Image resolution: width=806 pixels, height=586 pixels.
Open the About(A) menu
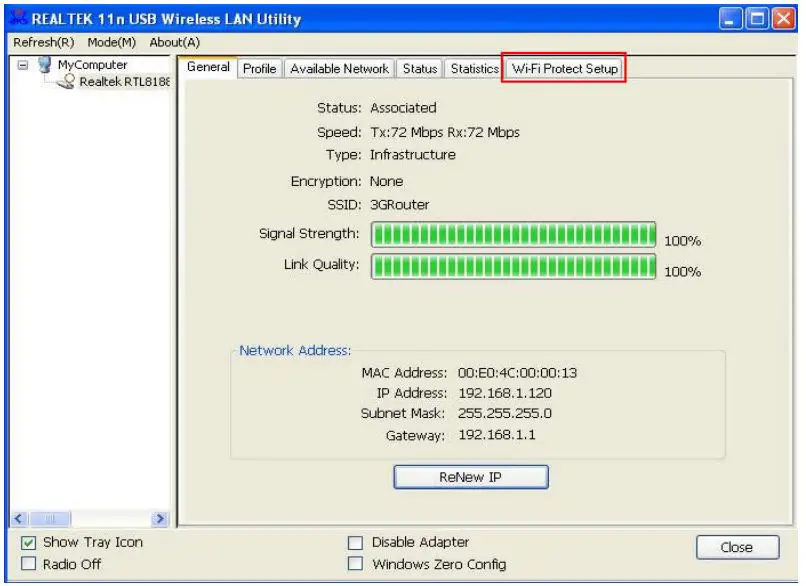click(x=175, y=42)
